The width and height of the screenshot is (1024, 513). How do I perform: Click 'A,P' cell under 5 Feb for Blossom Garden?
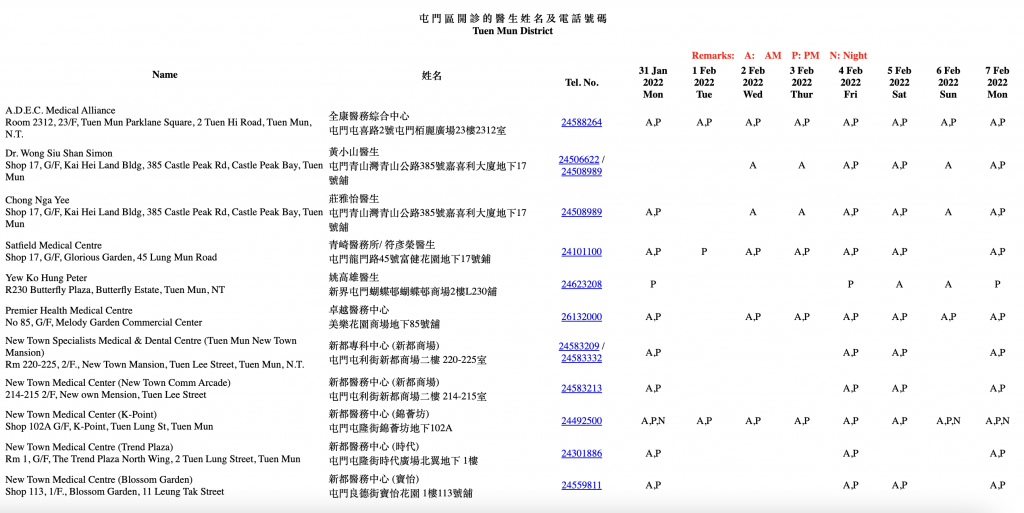pos(899,485)
